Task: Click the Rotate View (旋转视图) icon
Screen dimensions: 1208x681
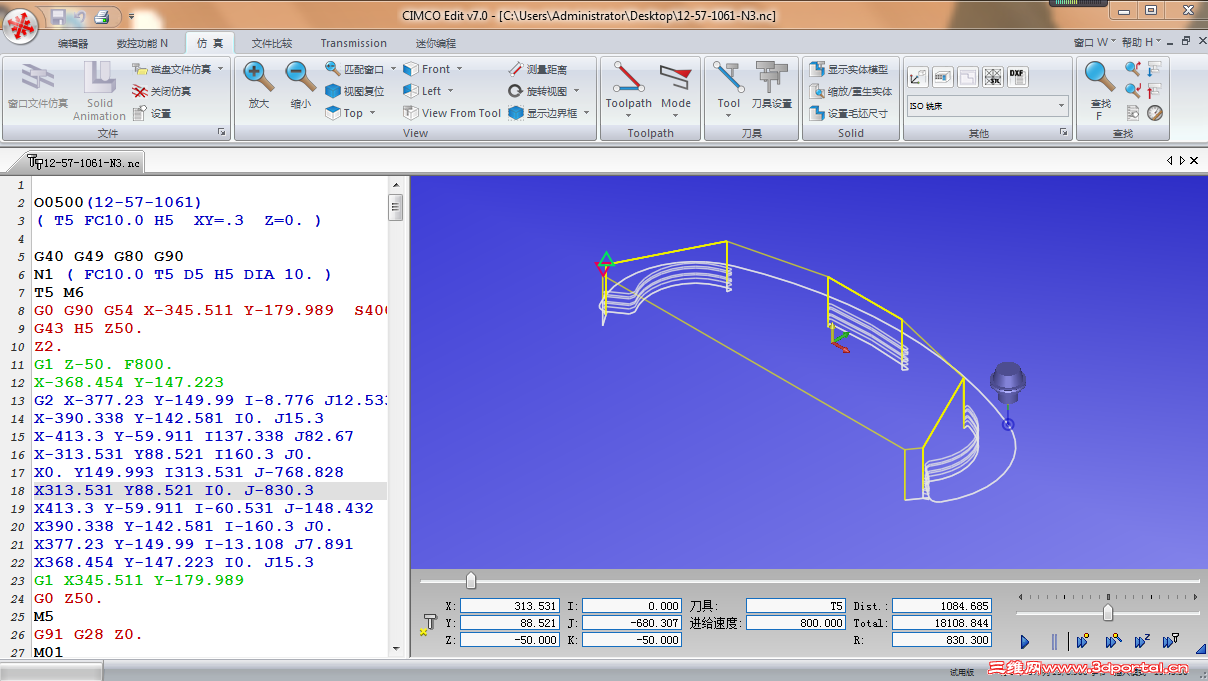Action: (515, 91)
